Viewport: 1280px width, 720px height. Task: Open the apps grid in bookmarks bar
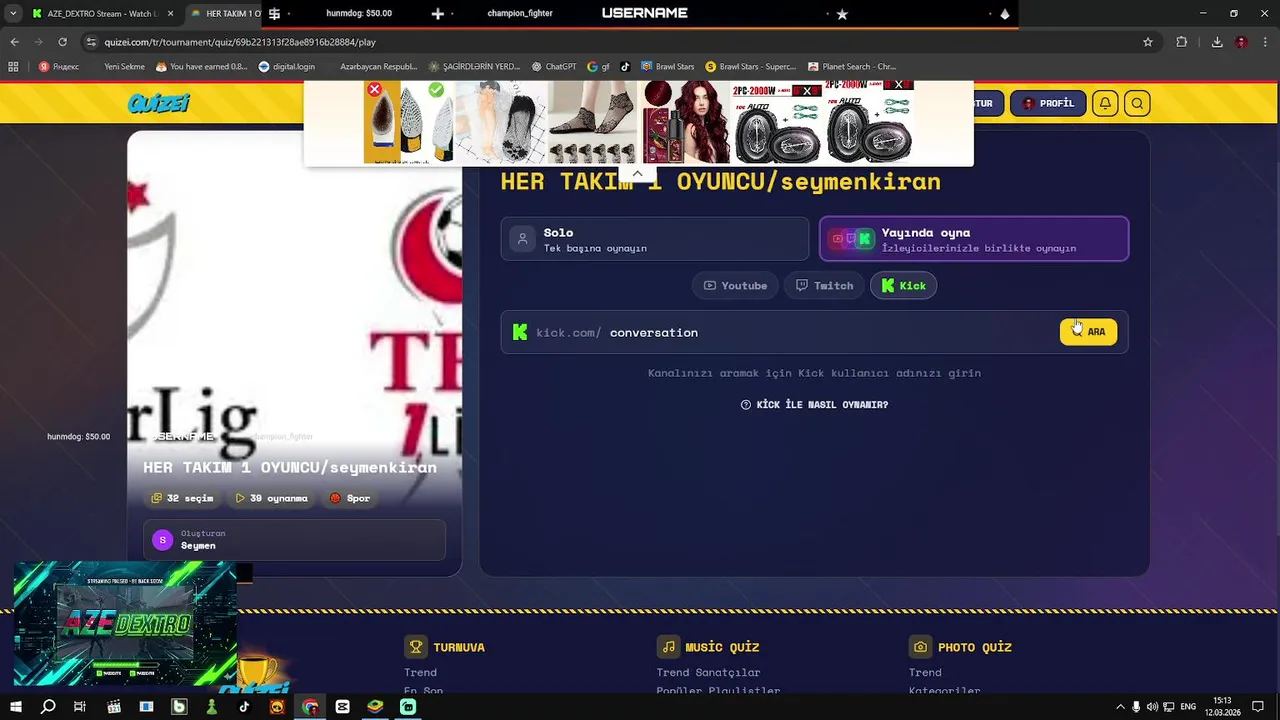point(13,67)
